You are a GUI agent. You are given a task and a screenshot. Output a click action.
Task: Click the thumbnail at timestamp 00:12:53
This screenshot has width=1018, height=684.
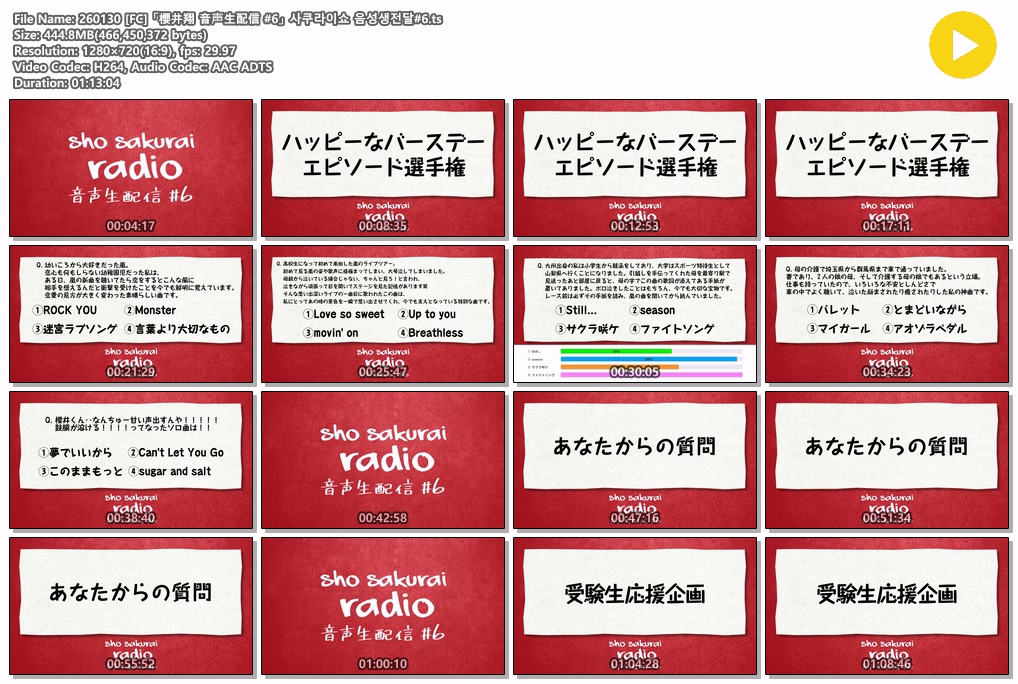tap(635, 167)
